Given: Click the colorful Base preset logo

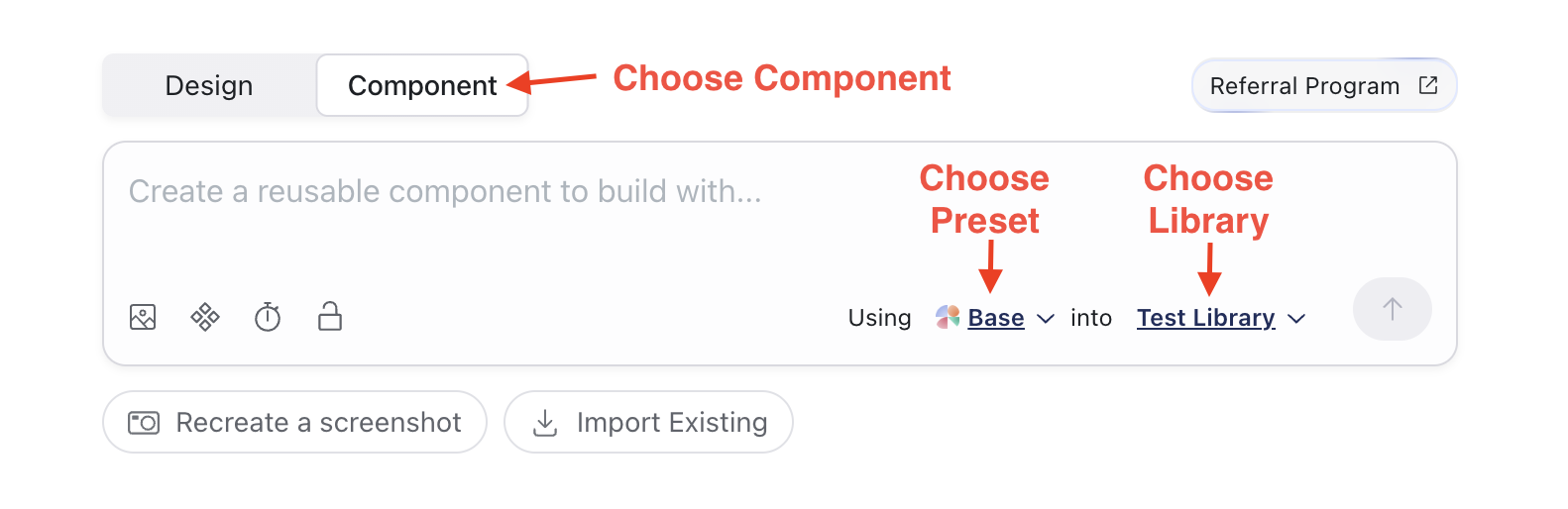Looking at the screenshot, I should (948, 317).
